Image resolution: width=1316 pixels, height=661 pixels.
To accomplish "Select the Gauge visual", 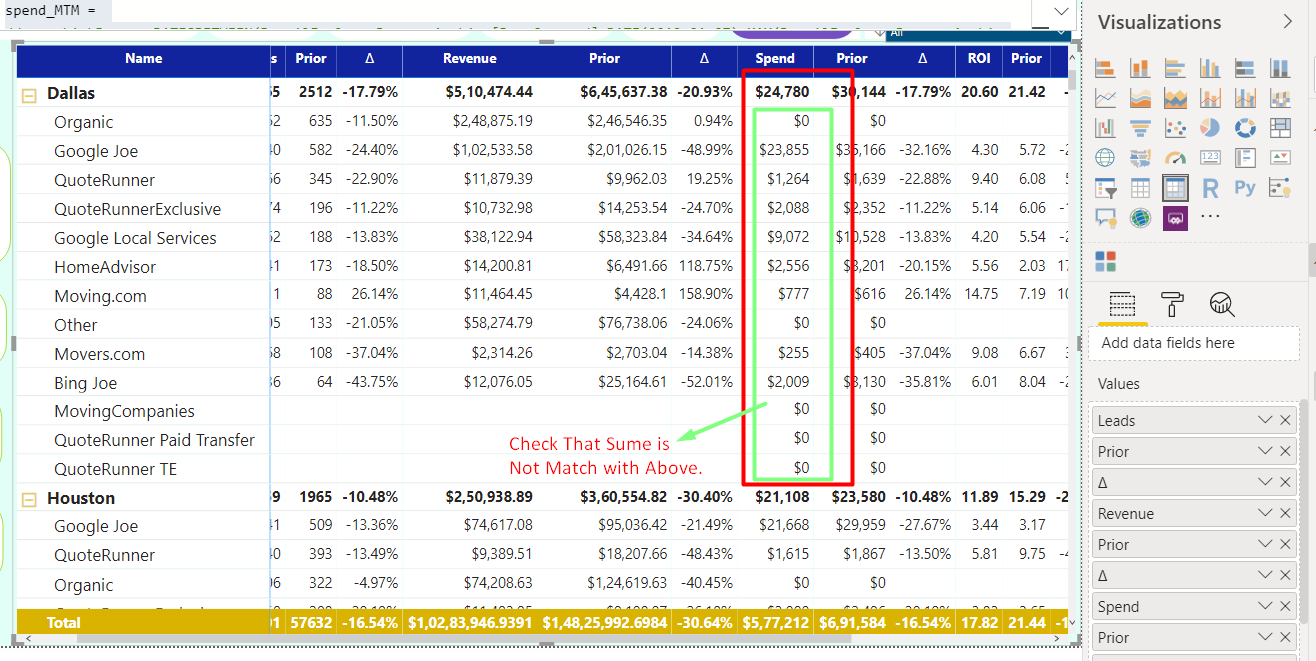I will (1175, 158).
